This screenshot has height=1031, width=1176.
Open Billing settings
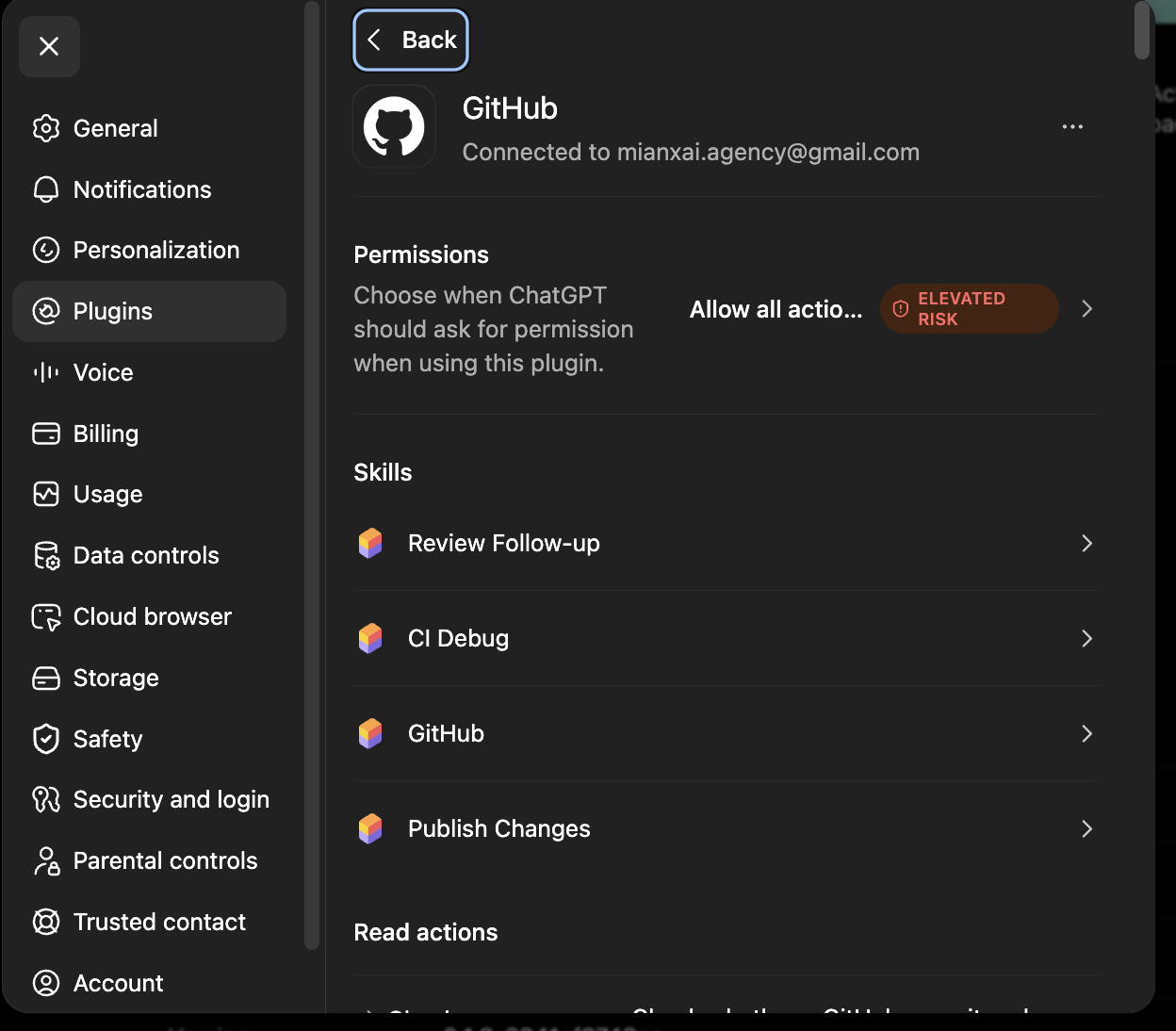[149, 434]
